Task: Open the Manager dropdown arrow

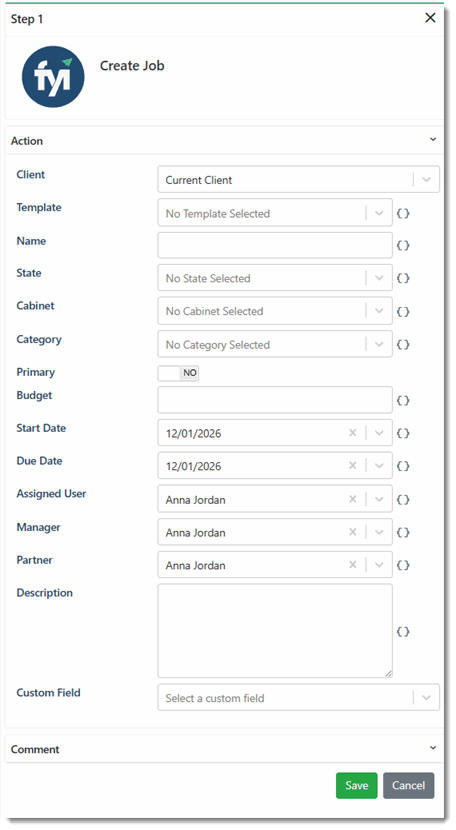Action: point(379,532)
